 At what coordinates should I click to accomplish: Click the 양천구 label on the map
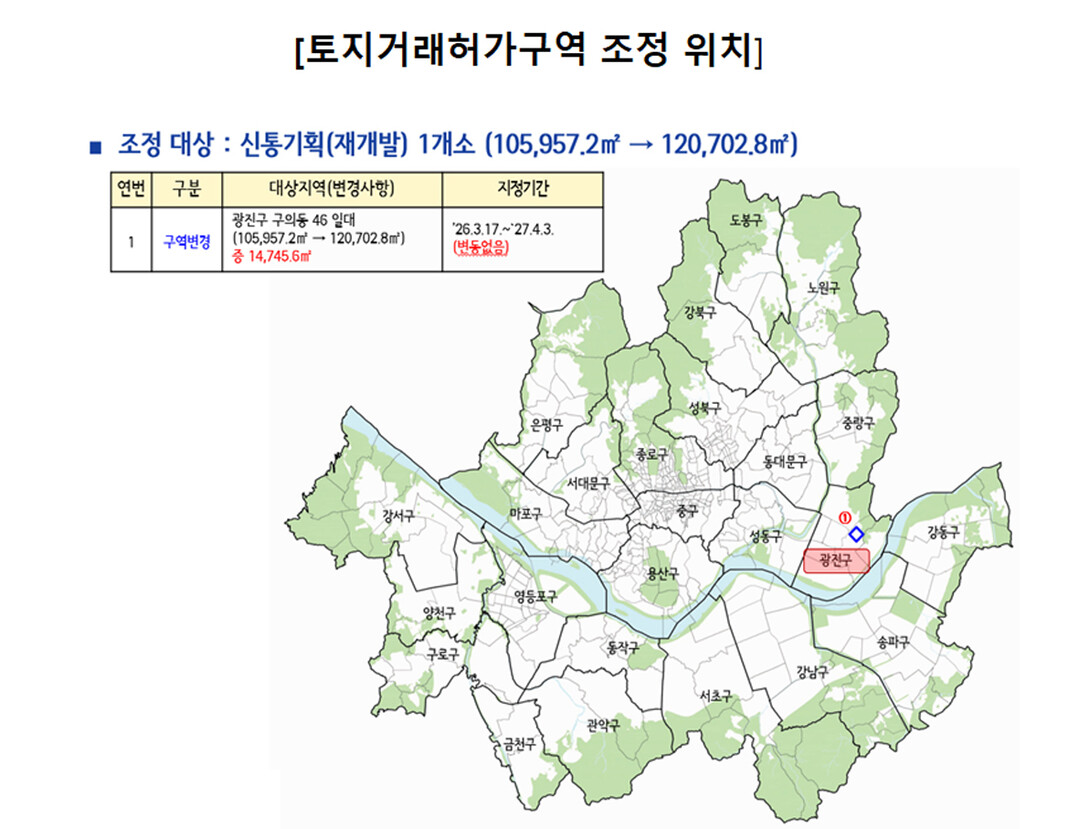click(x=438, y=613)
